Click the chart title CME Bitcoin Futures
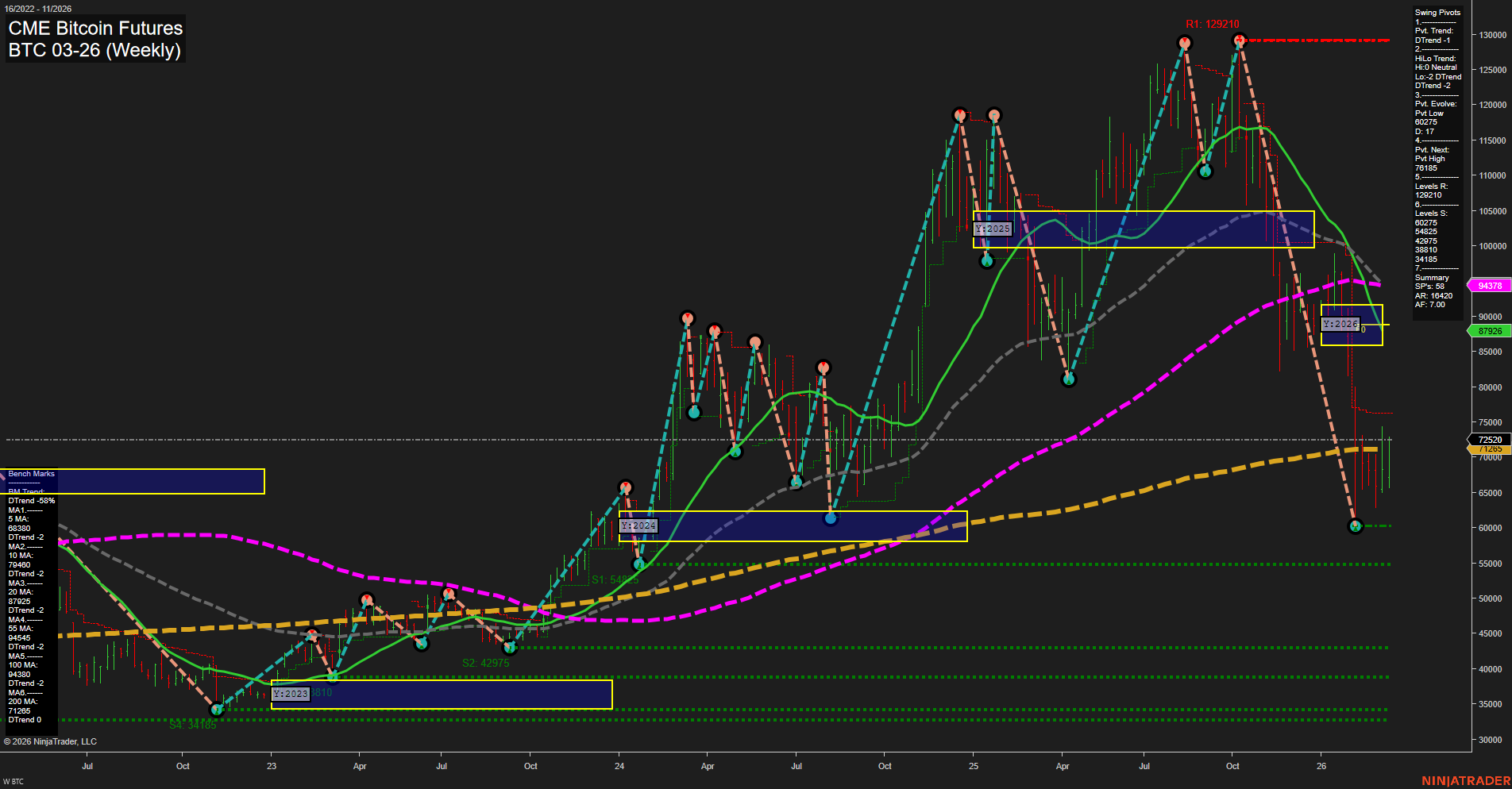 click(x=94, y=28)
